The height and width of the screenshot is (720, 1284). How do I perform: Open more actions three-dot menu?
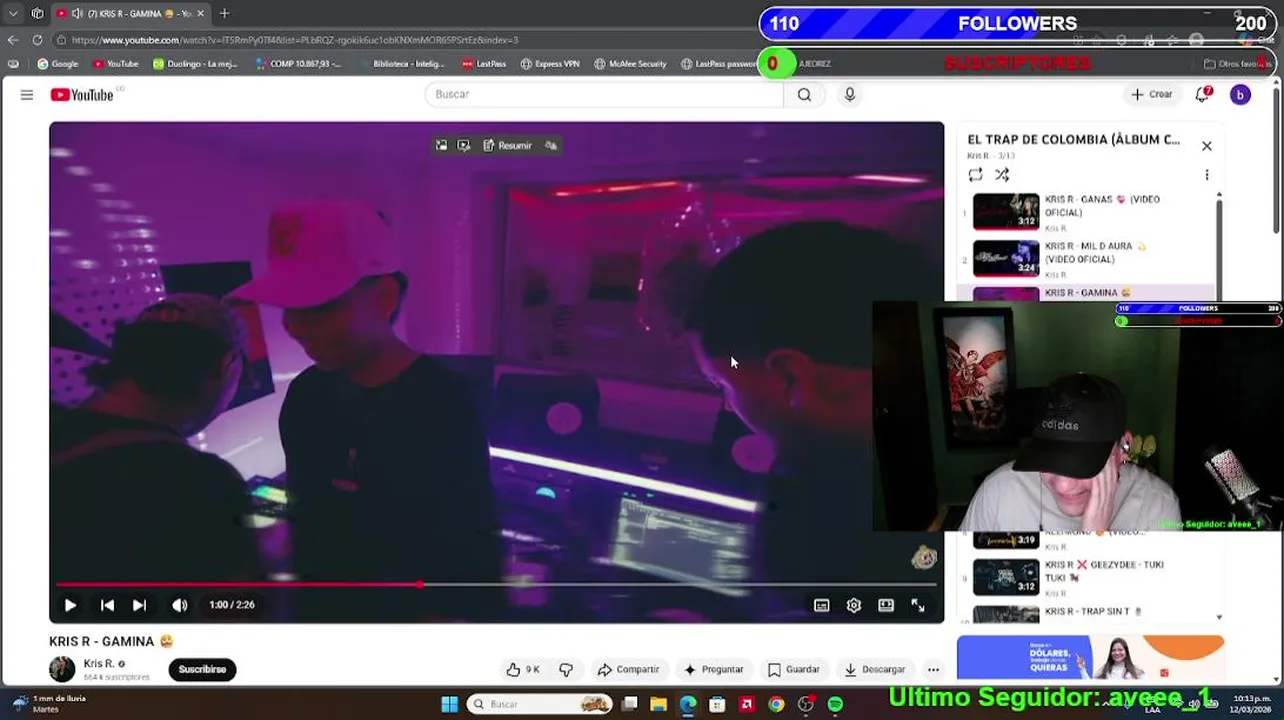(x=933, y=669)
